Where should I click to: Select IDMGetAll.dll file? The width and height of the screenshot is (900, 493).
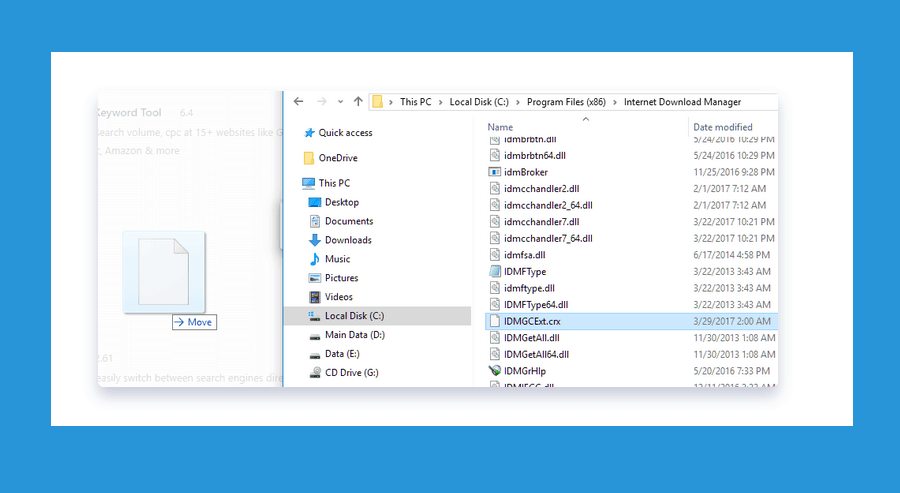(x=532, y=338)
